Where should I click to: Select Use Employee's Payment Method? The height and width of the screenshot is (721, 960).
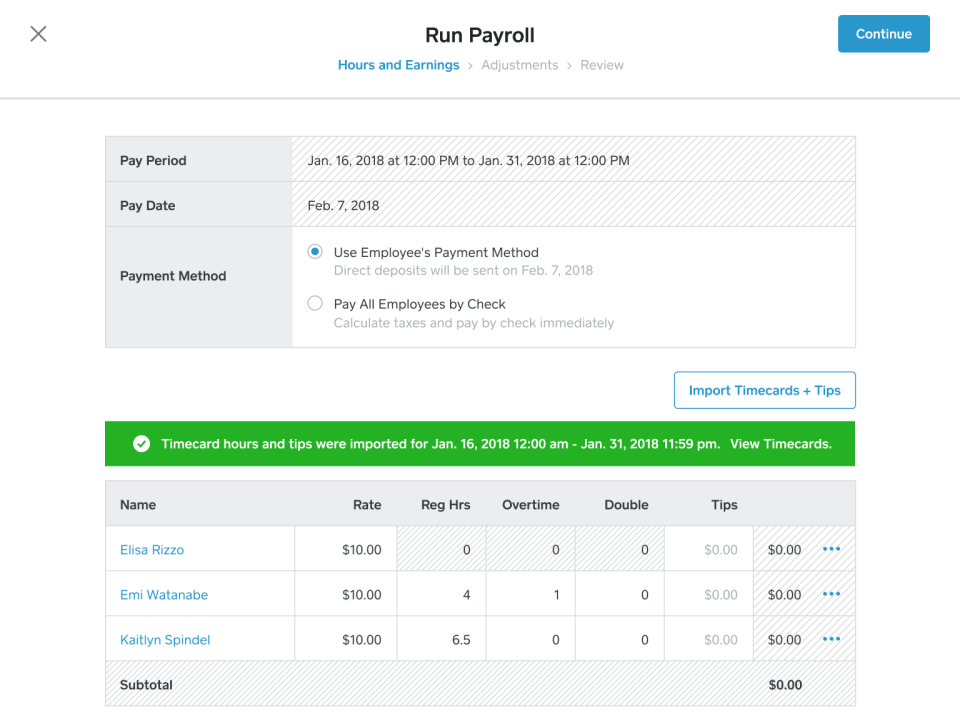pos(314,251)
